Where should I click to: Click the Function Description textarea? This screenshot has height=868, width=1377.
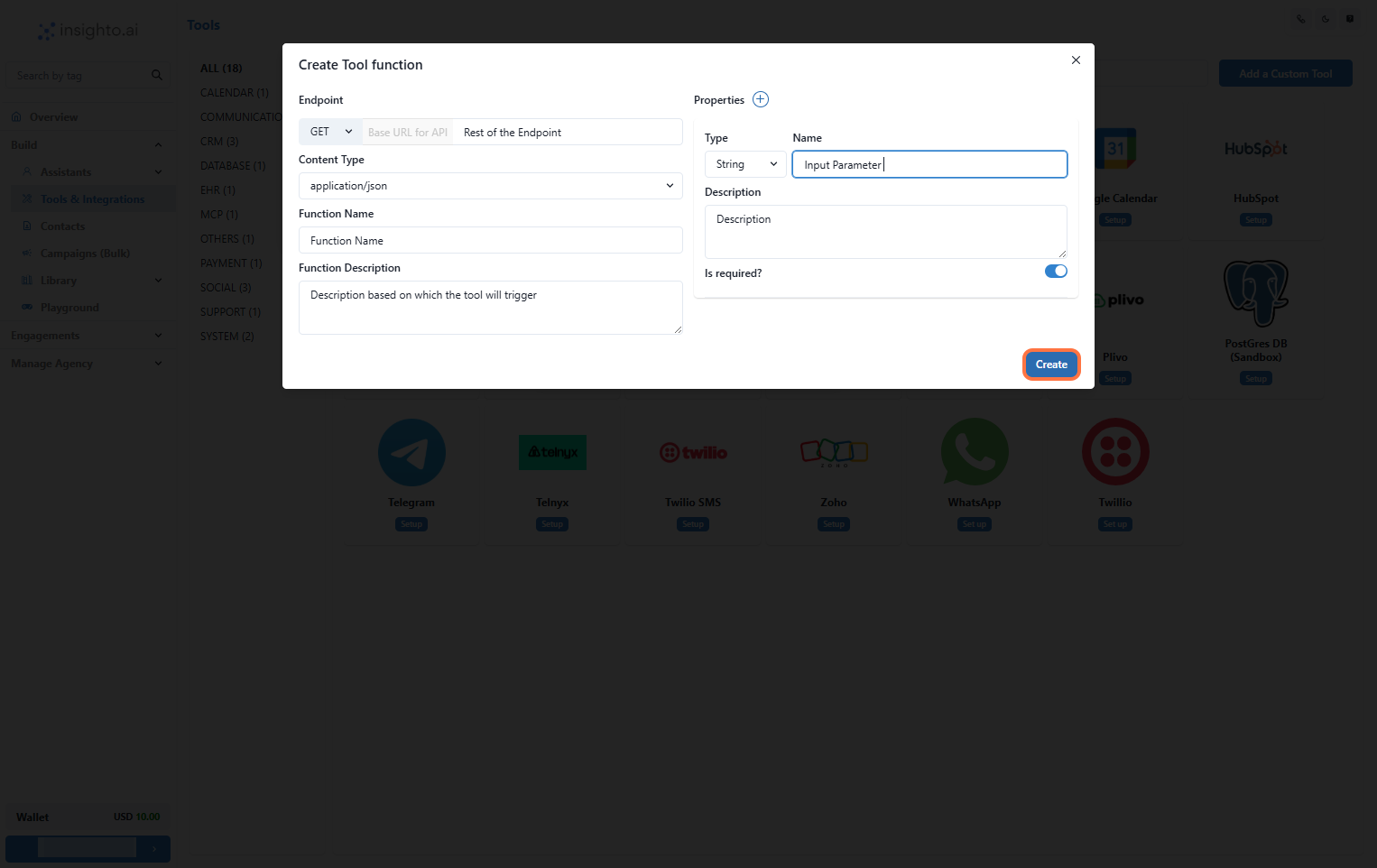click(x=491, y=308)
